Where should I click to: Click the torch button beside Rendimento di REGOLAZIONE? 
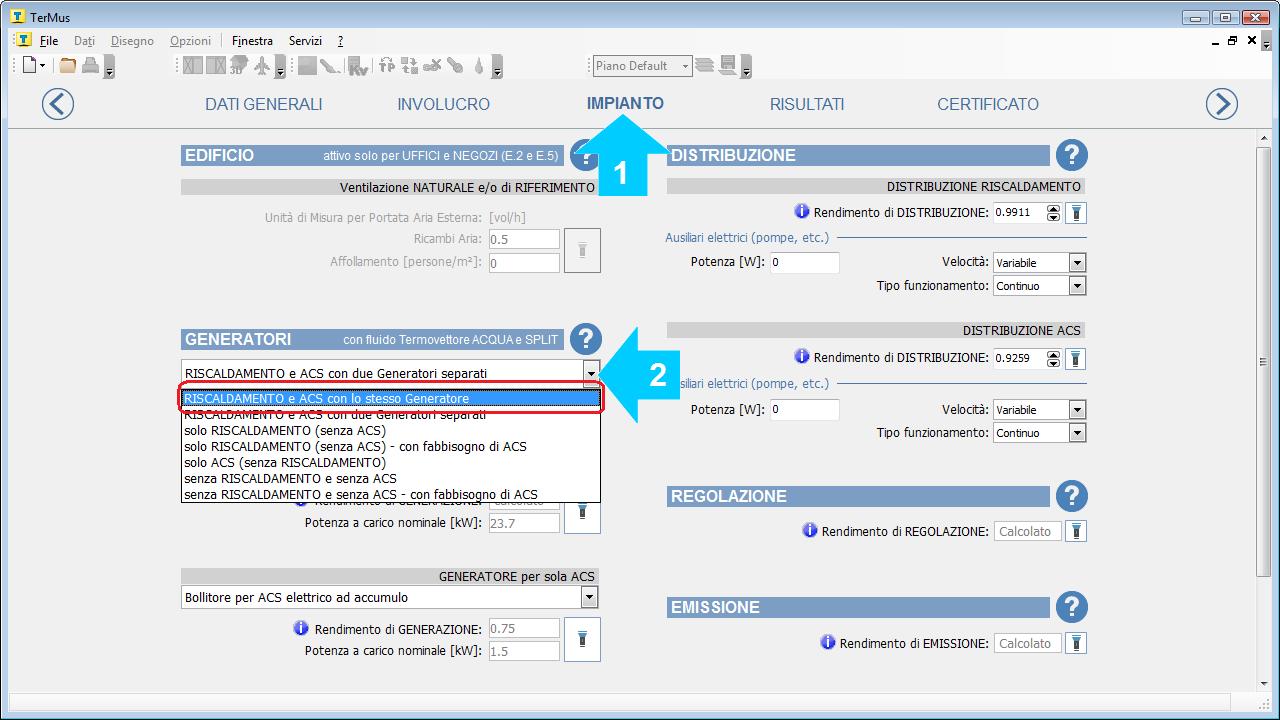[1075, 532]
